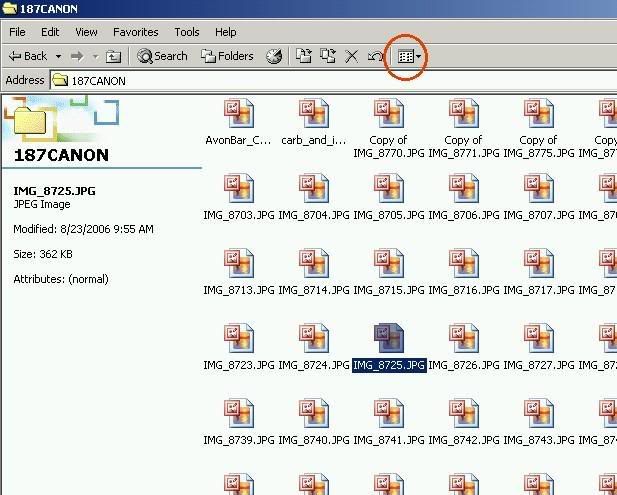Viewport: 617px width, 495px height.
Task: Click the Copy To toolbar icon
Action: (x=328, y=57)
